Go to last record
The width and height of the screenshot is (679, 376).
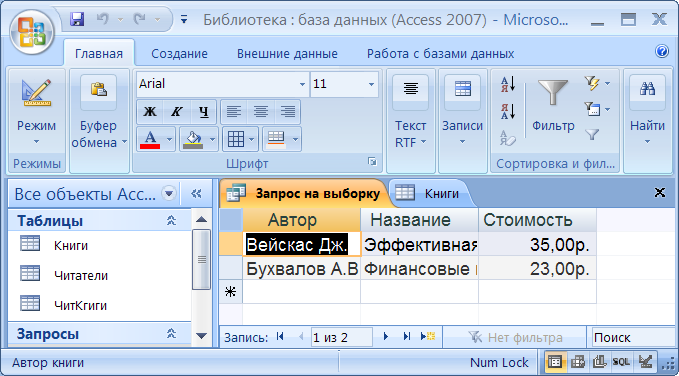(406, 337)
